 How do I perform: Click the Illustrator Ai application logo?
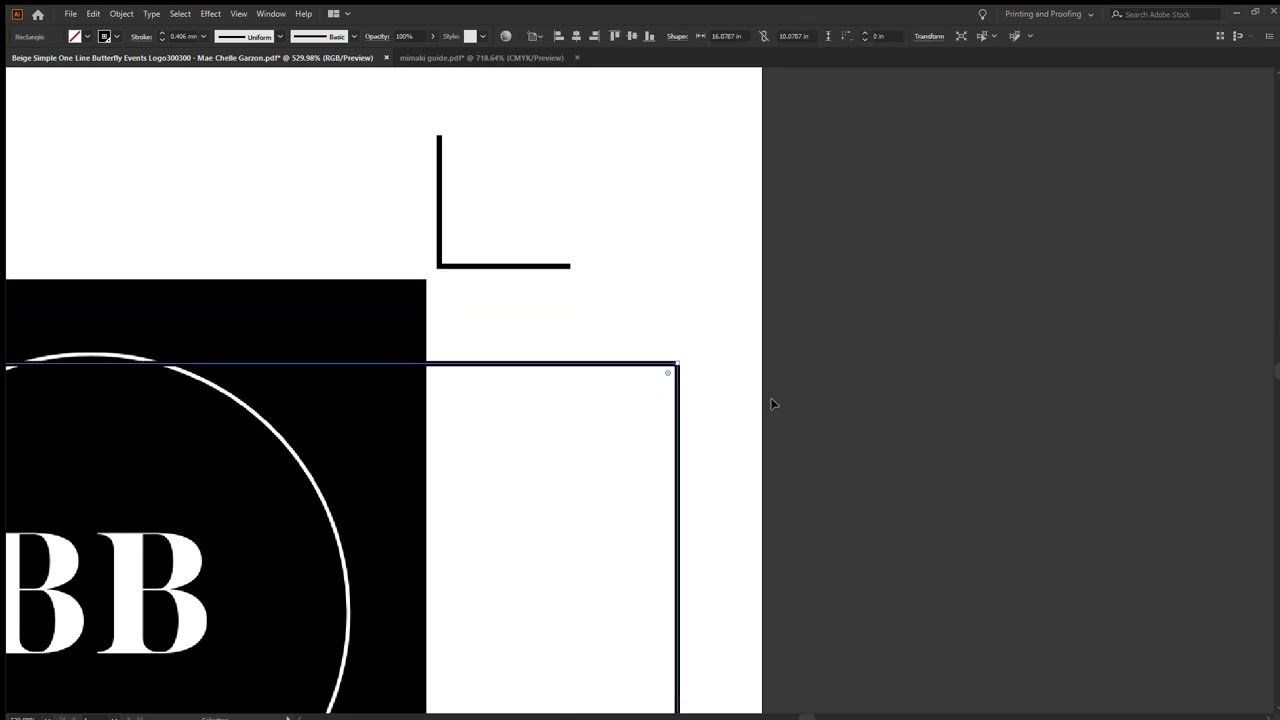click(x=16, y=14)
